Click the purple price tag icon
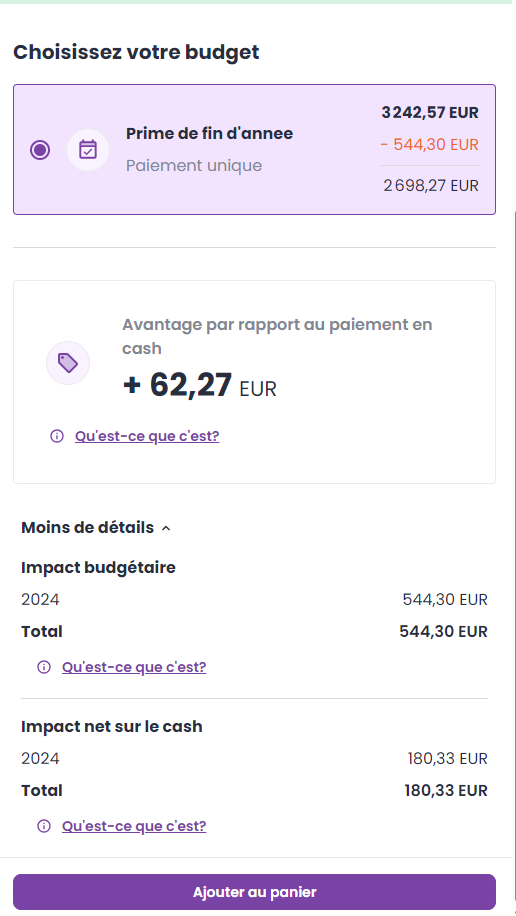 [68, 363]
